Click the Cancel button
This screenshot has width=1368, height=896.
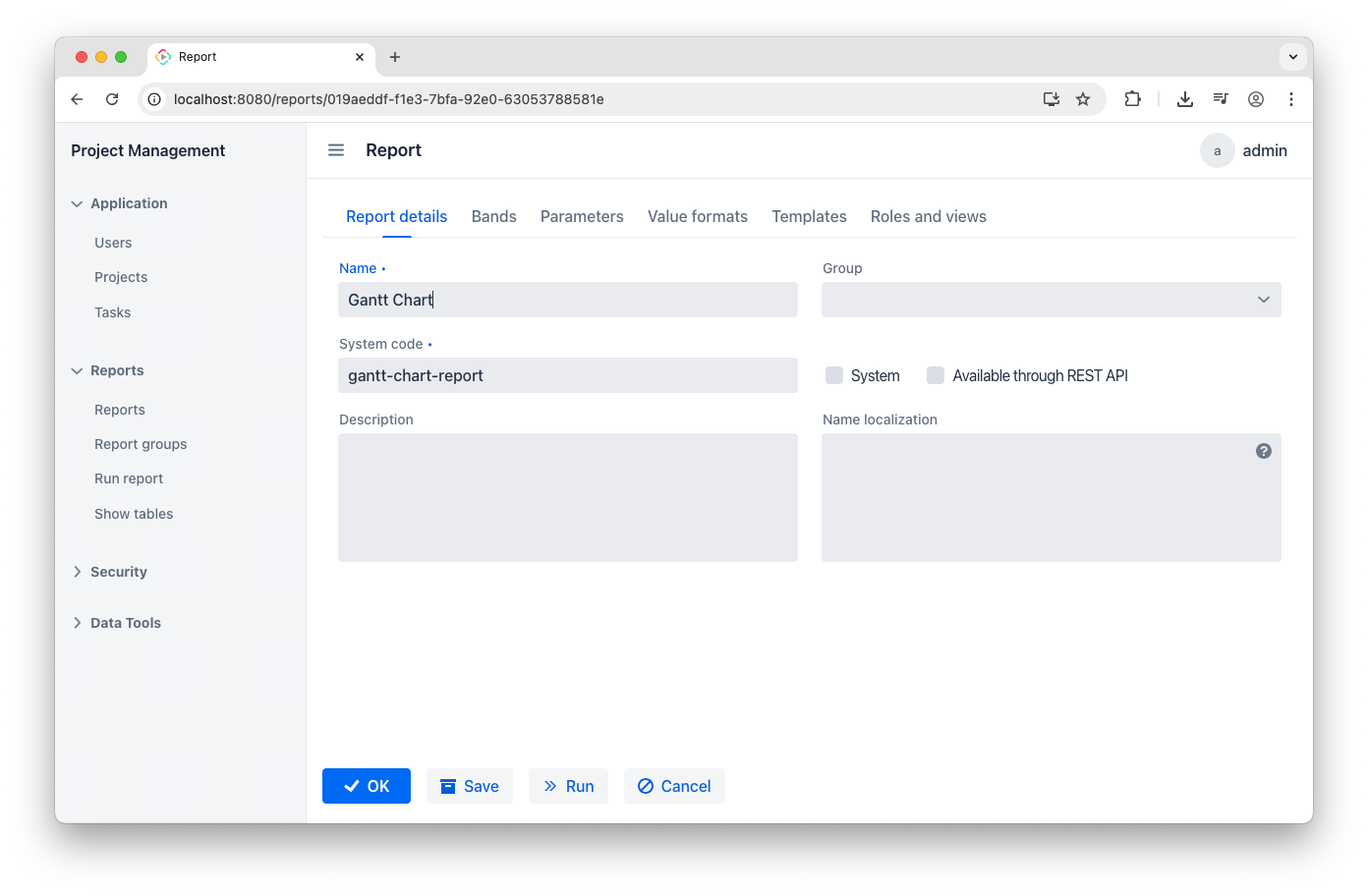tap(674, 786)
